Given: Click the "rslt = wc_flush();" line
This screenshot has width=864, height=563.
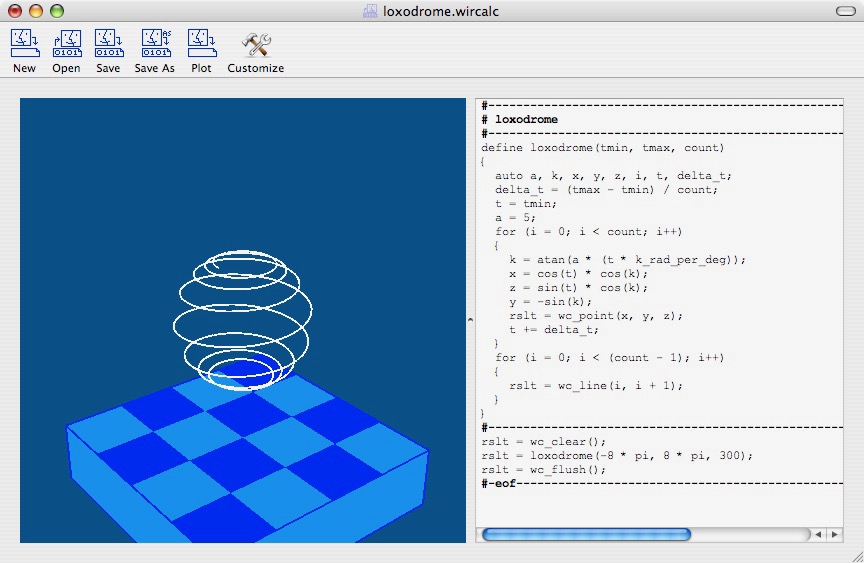Looking at the screenshot, I should (x=543, y=469).
